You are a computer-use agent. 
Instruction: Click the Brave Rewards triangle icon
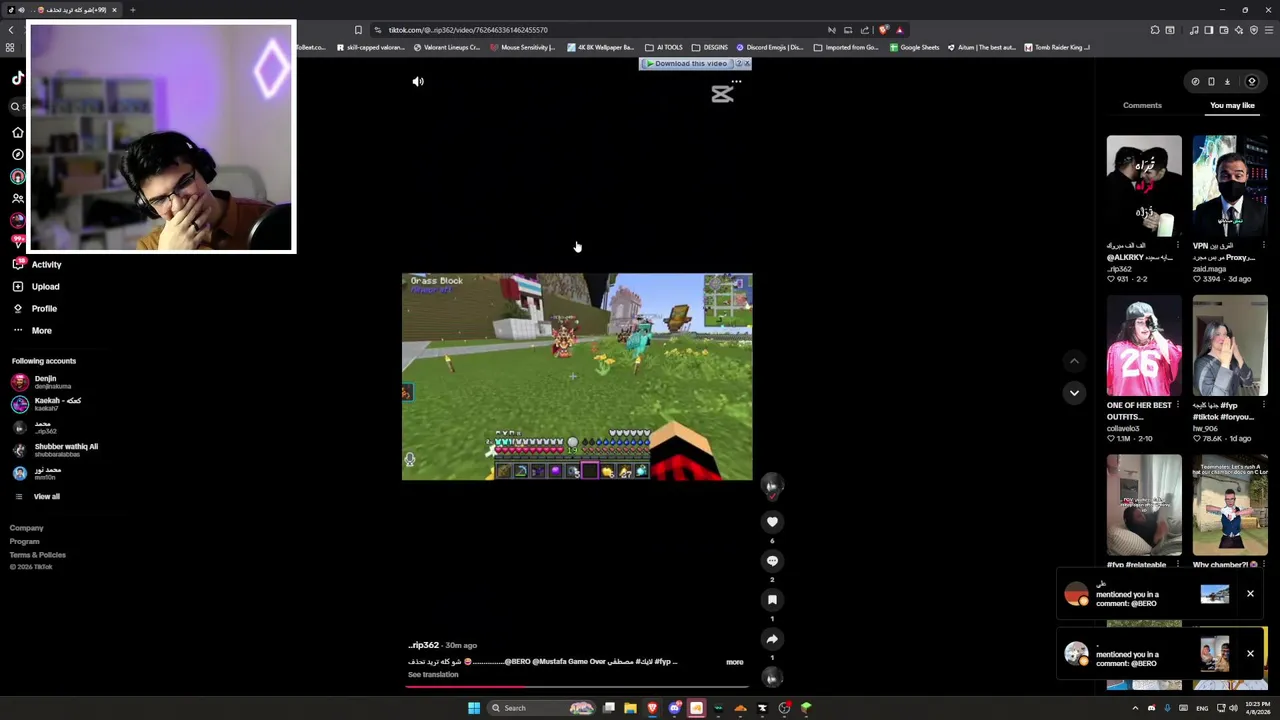pos(899,30)
